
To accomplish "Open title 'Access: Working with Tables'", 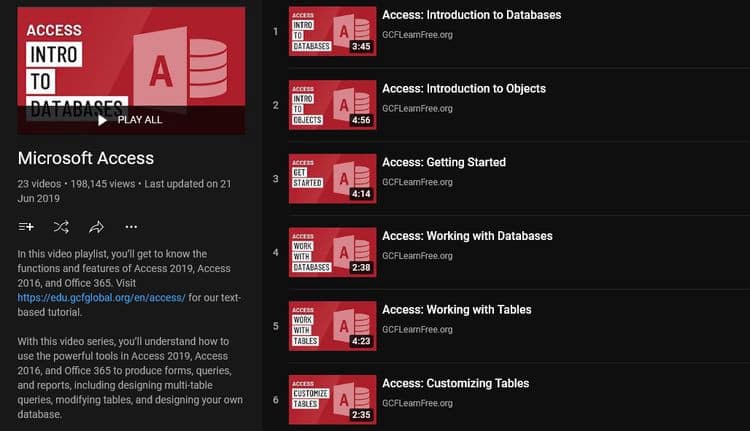I will pos(457,309).
